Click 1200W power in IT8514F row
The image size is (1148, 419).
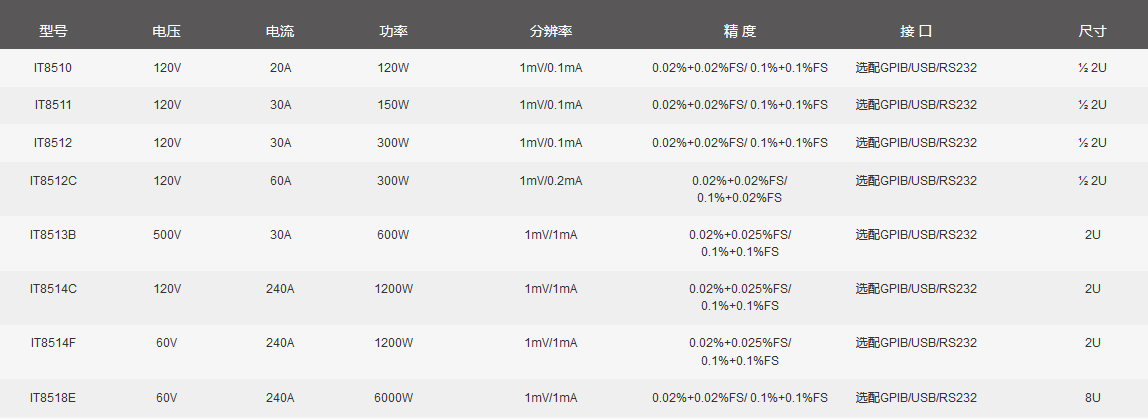click(393, 342)
